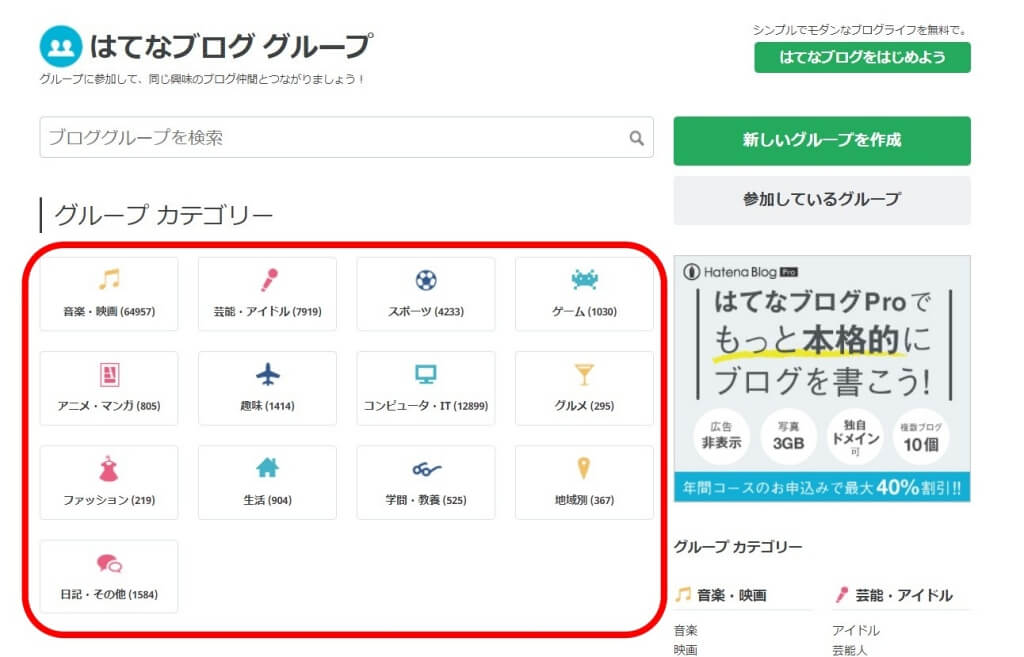Image resolution: width=1024 pixels, height=657 pixels.
Task: Click the はてなブログ グループ page title
Action: 231,46
